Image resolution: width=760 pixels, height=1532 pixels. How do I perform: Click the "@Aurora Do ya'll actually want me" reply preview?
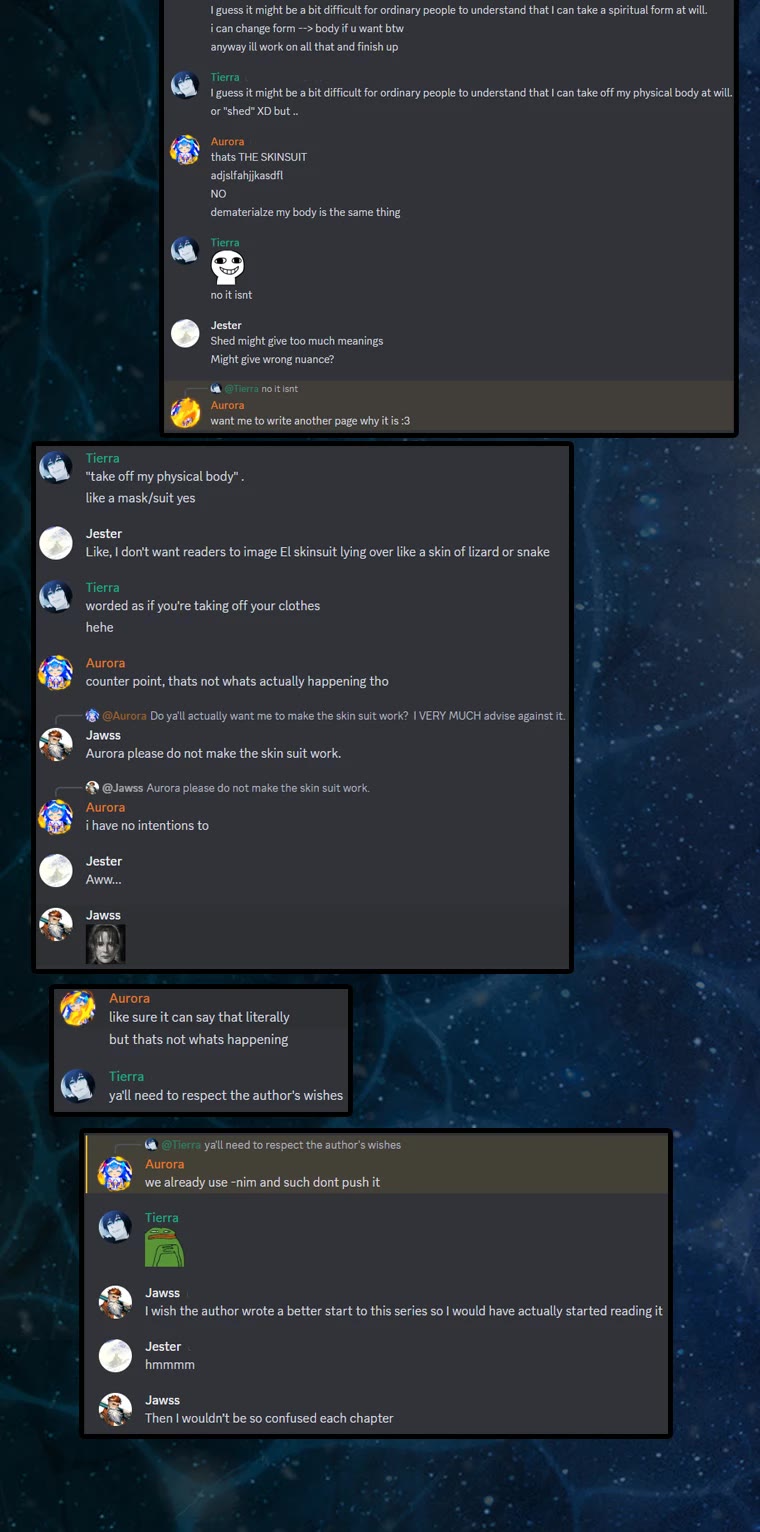coord(326,715)
